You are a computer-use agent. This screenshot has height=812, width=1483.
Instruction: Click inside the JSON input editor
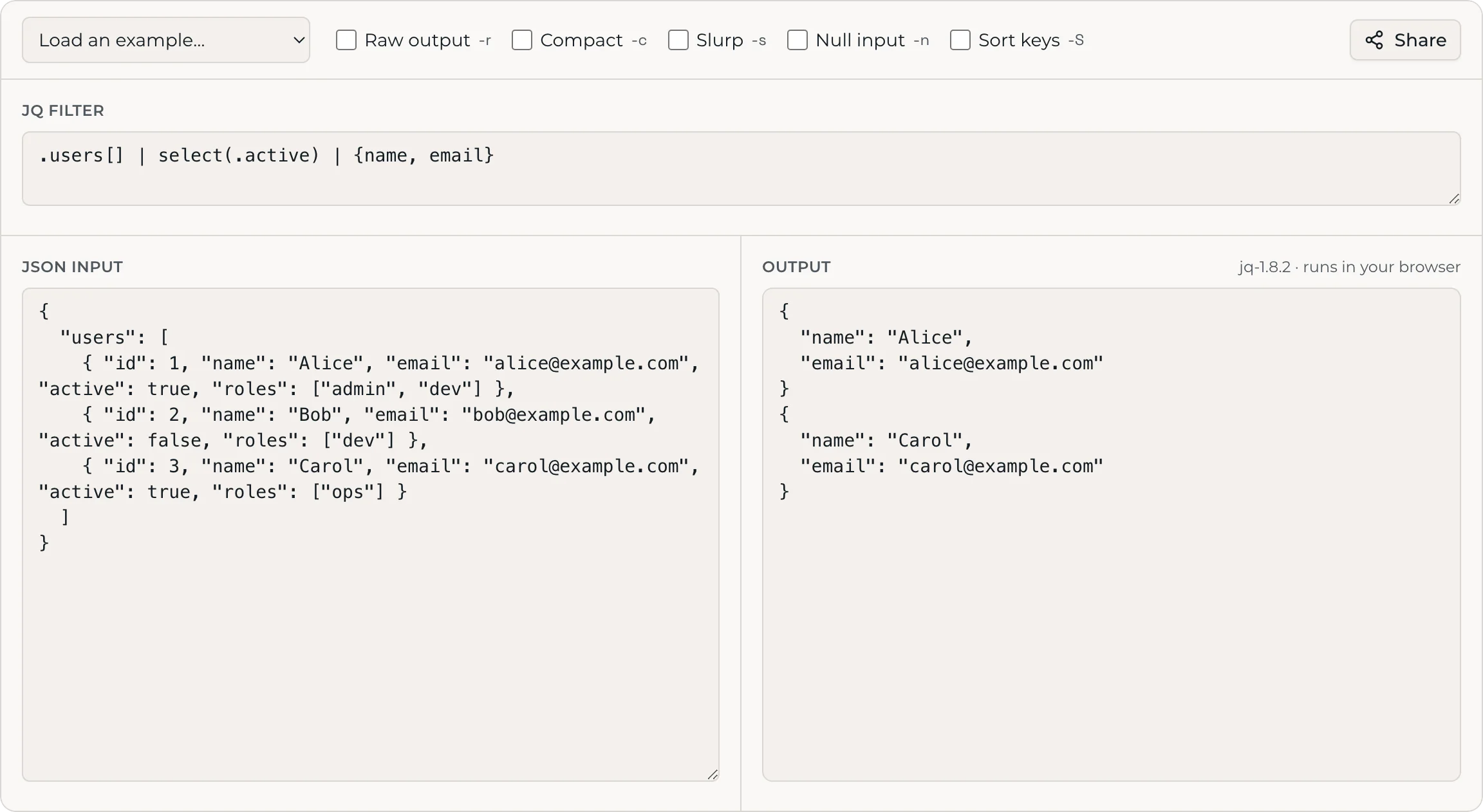371,534
